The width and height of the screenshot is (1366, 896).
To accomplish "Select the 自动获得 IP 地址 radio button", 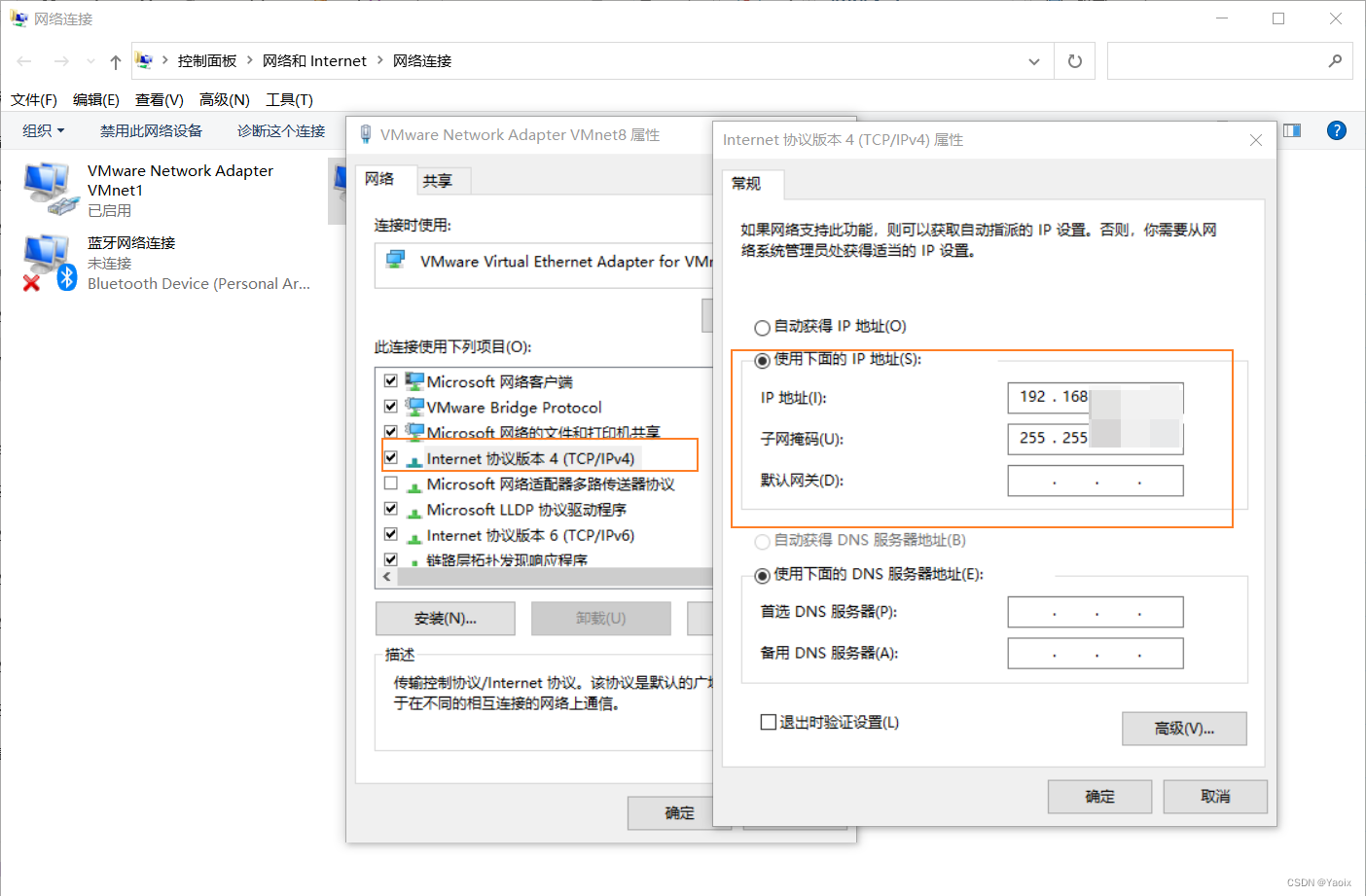I will pos(762,327).
